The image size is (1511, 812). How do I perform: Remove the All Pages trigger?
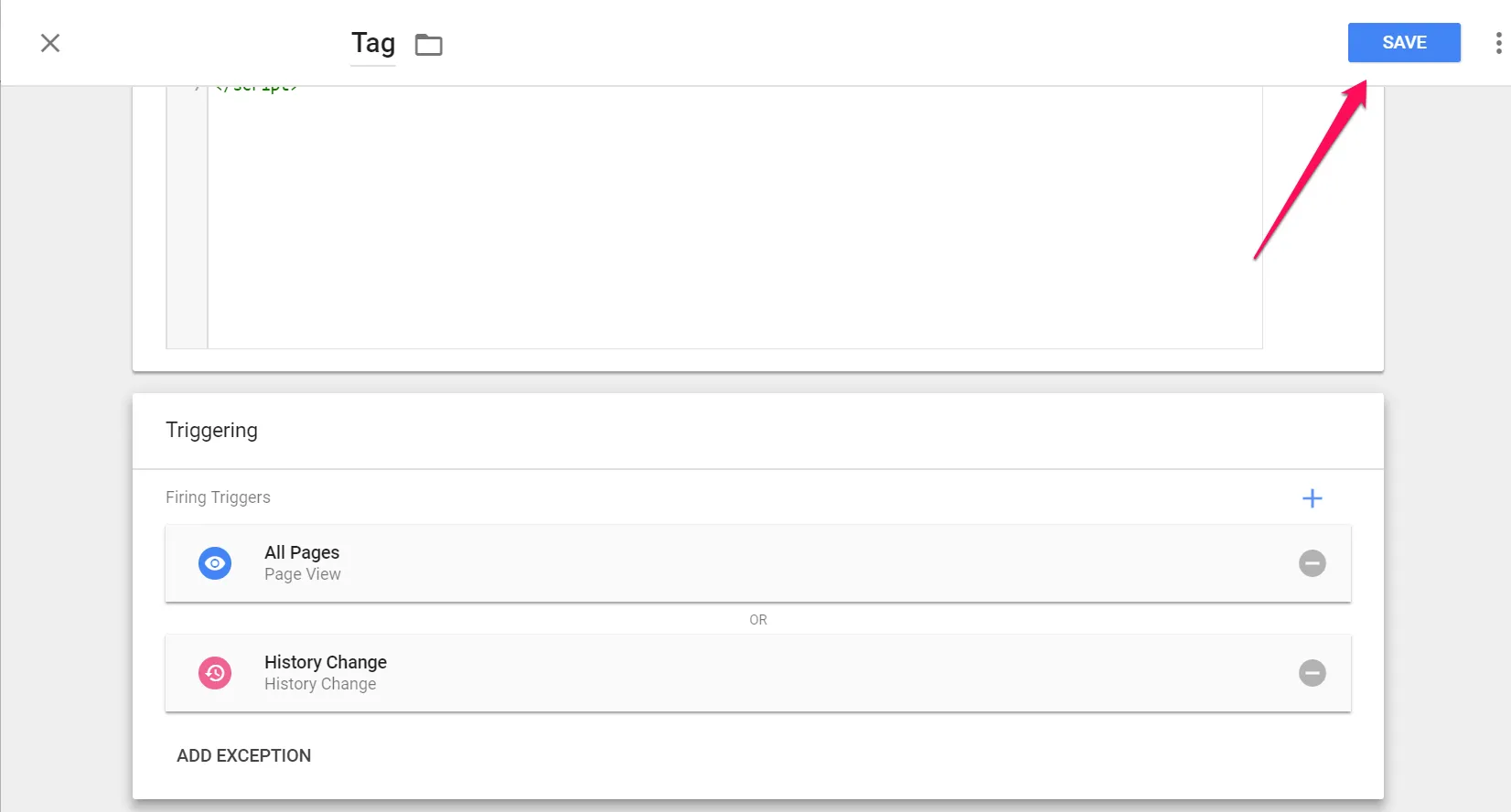coord(1312,563)
